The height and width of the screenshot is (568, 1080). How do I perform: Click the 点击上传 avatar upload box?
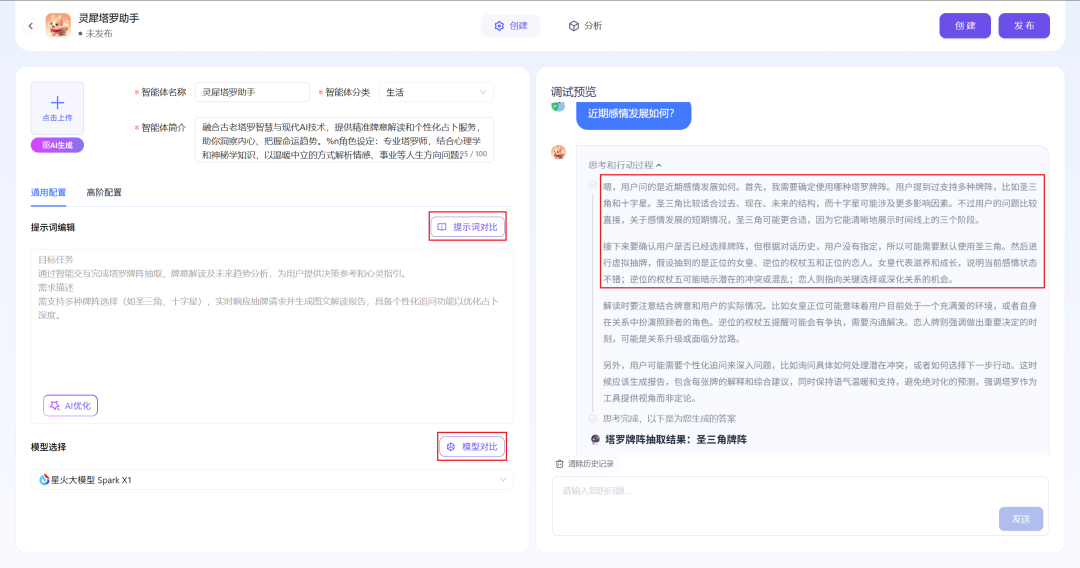point(57,108)
